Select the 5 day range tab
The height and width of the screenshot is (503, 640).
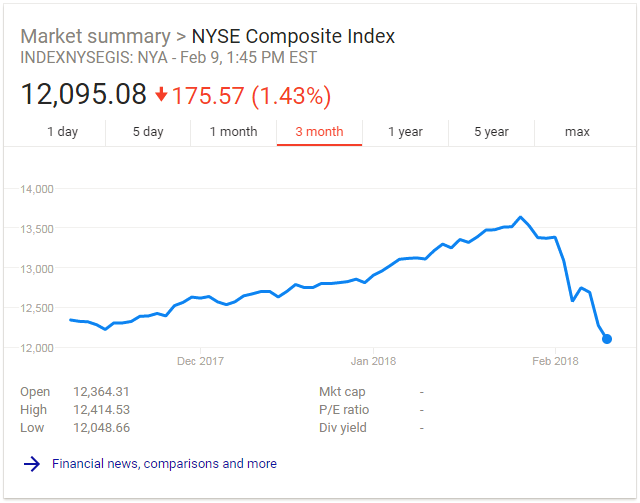[x=148, y=132]
